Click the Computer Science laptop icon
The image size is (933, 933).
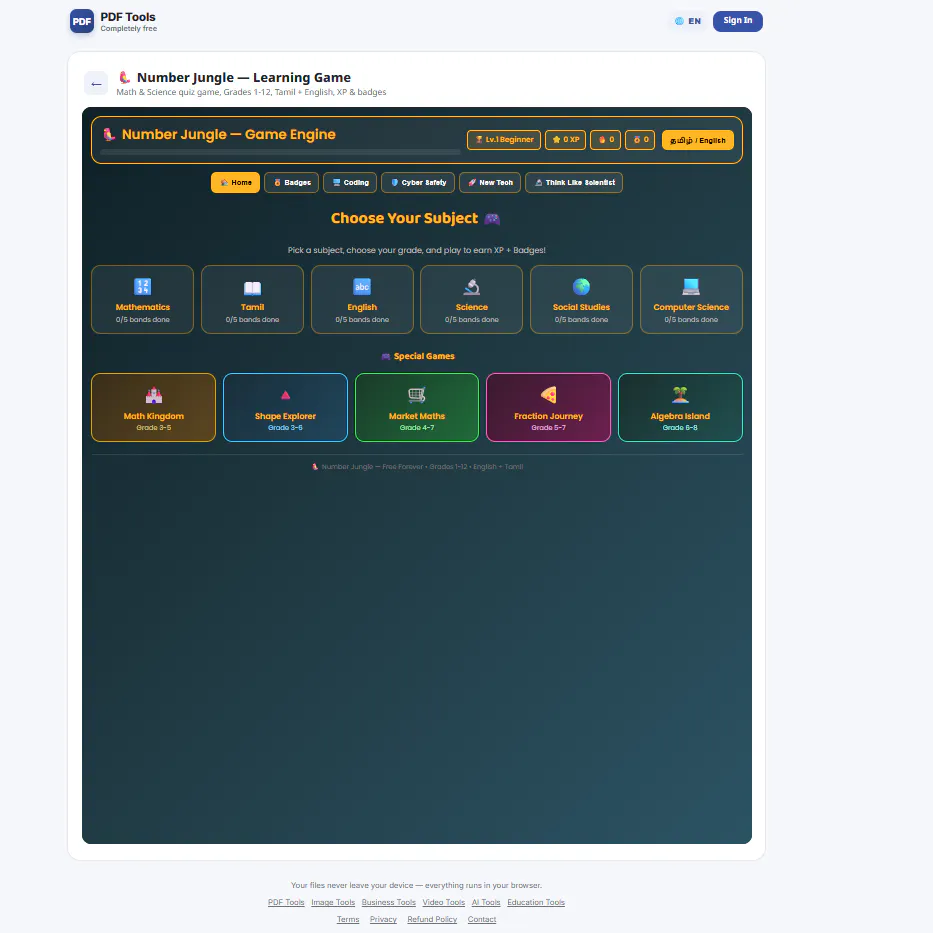click(x=691, y=287)
